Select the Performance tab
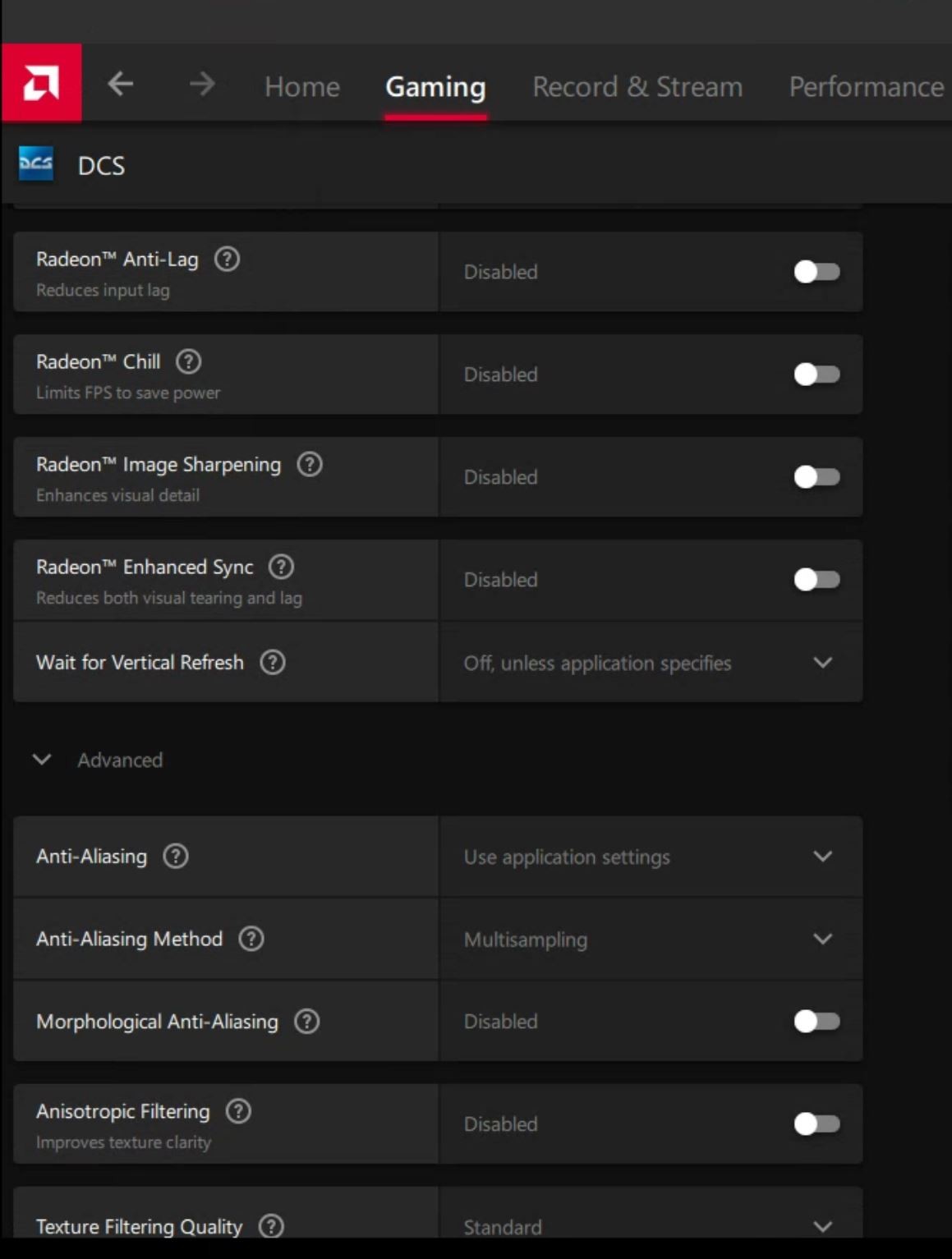The height and width of the screenshot is (1259, 952). (867, 87)
